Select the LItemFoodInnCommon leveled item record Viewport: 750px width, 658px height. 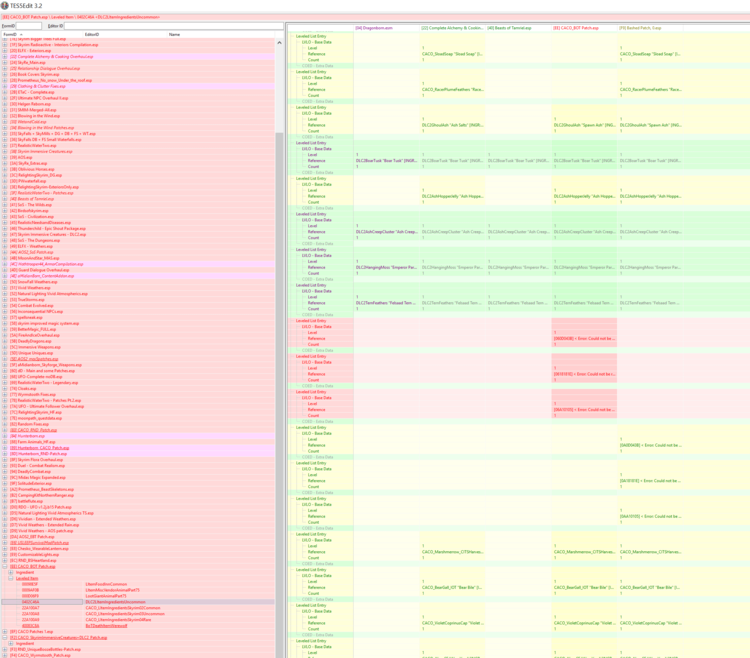tap(138, 584)
